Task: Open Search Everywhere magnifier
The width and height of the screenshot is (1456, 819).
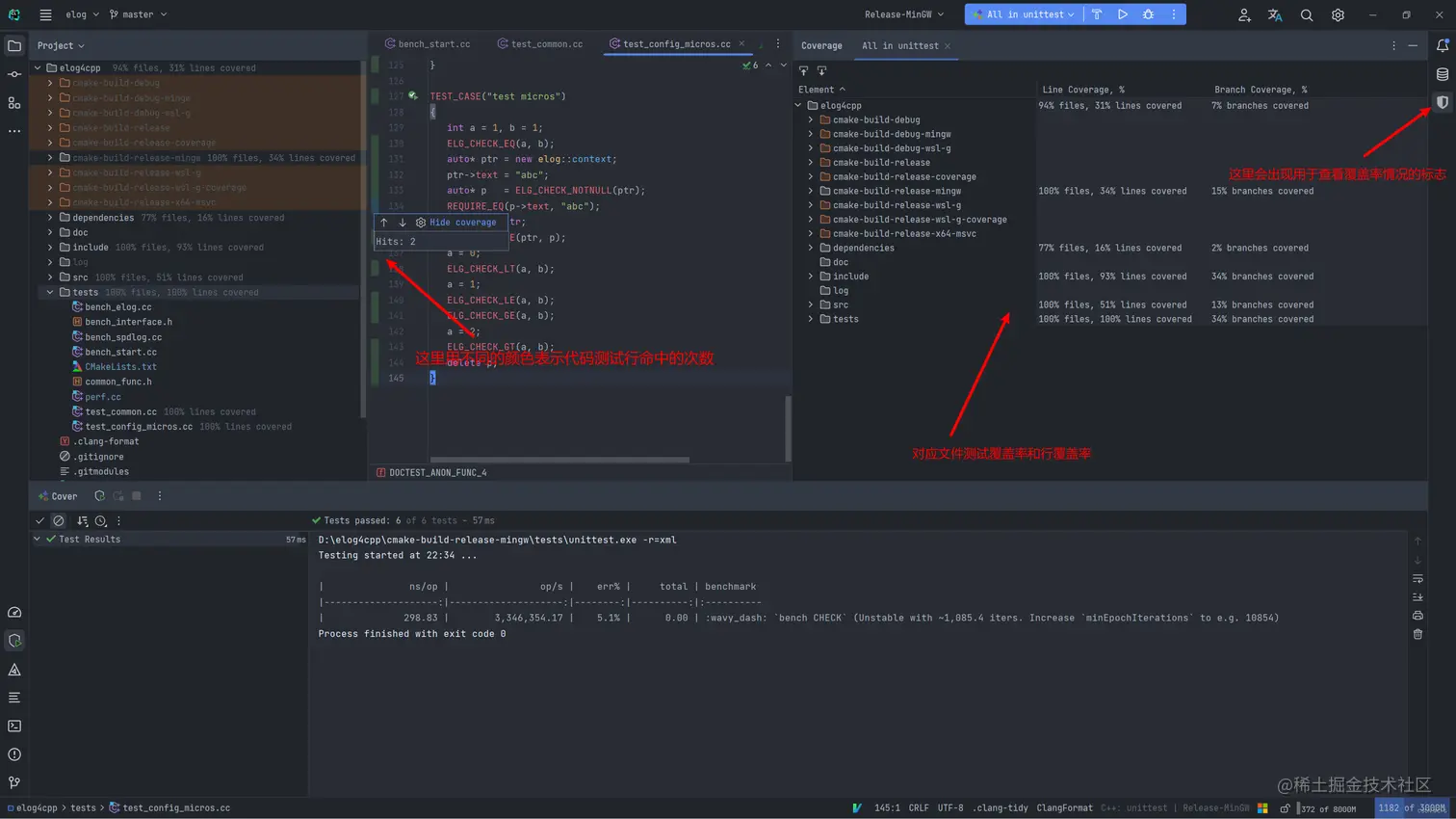Action: [x=1307, y=14]
